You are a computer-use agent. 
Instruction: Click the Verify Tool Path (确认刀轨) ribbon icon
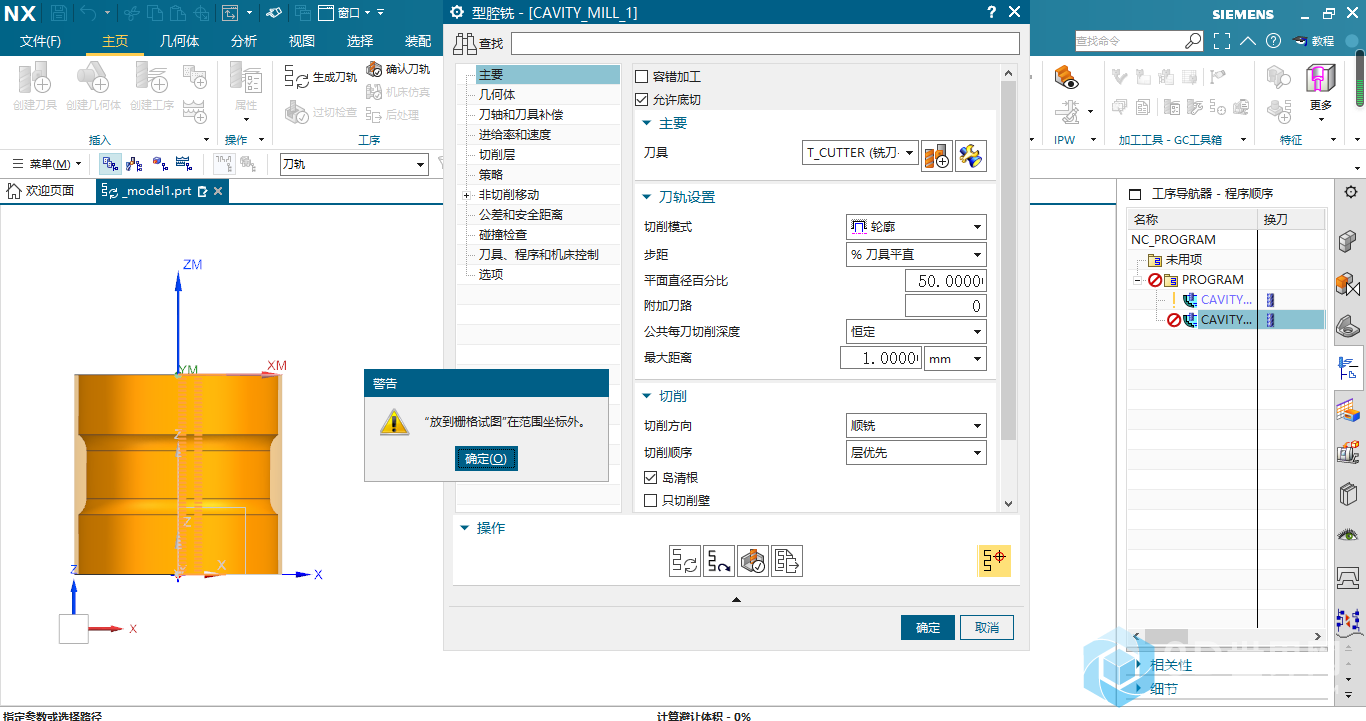coord(374,69)
